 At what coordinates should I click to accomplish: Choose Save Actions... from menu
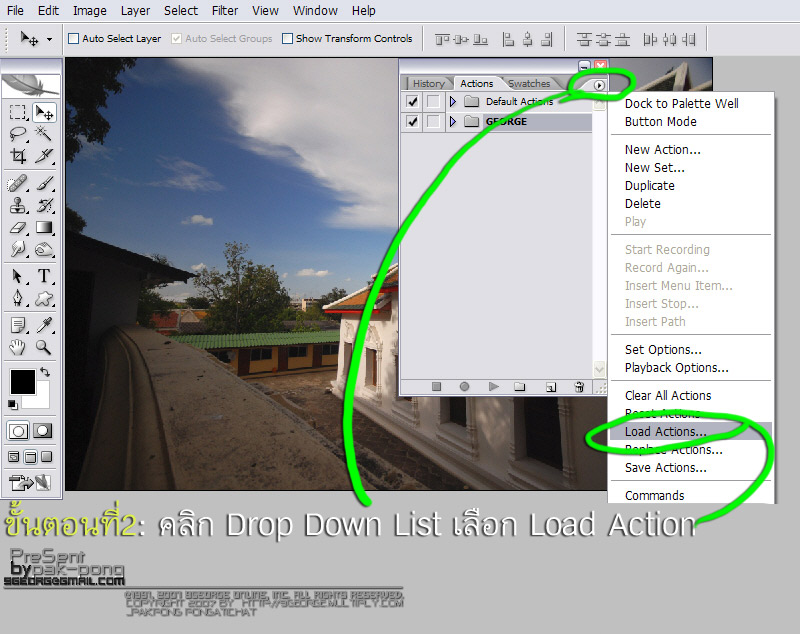(691, 468)
